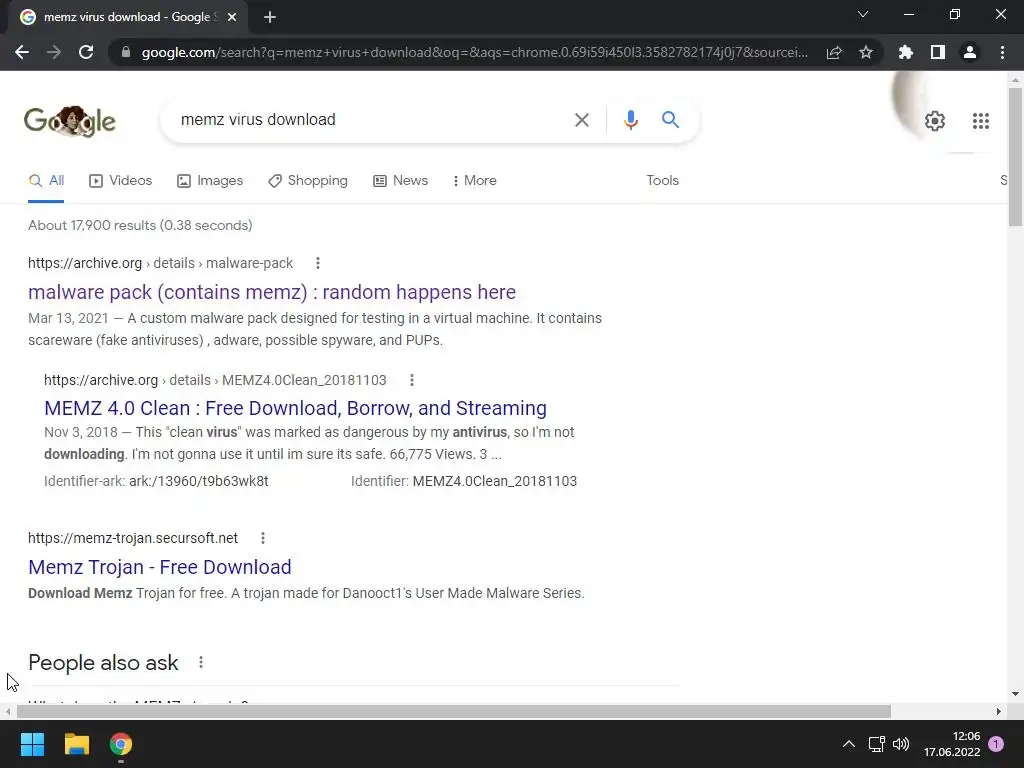This screenshot has height=768, width=1024.
Task: Open volume control tray icon
Action: (x=901, y=744)
